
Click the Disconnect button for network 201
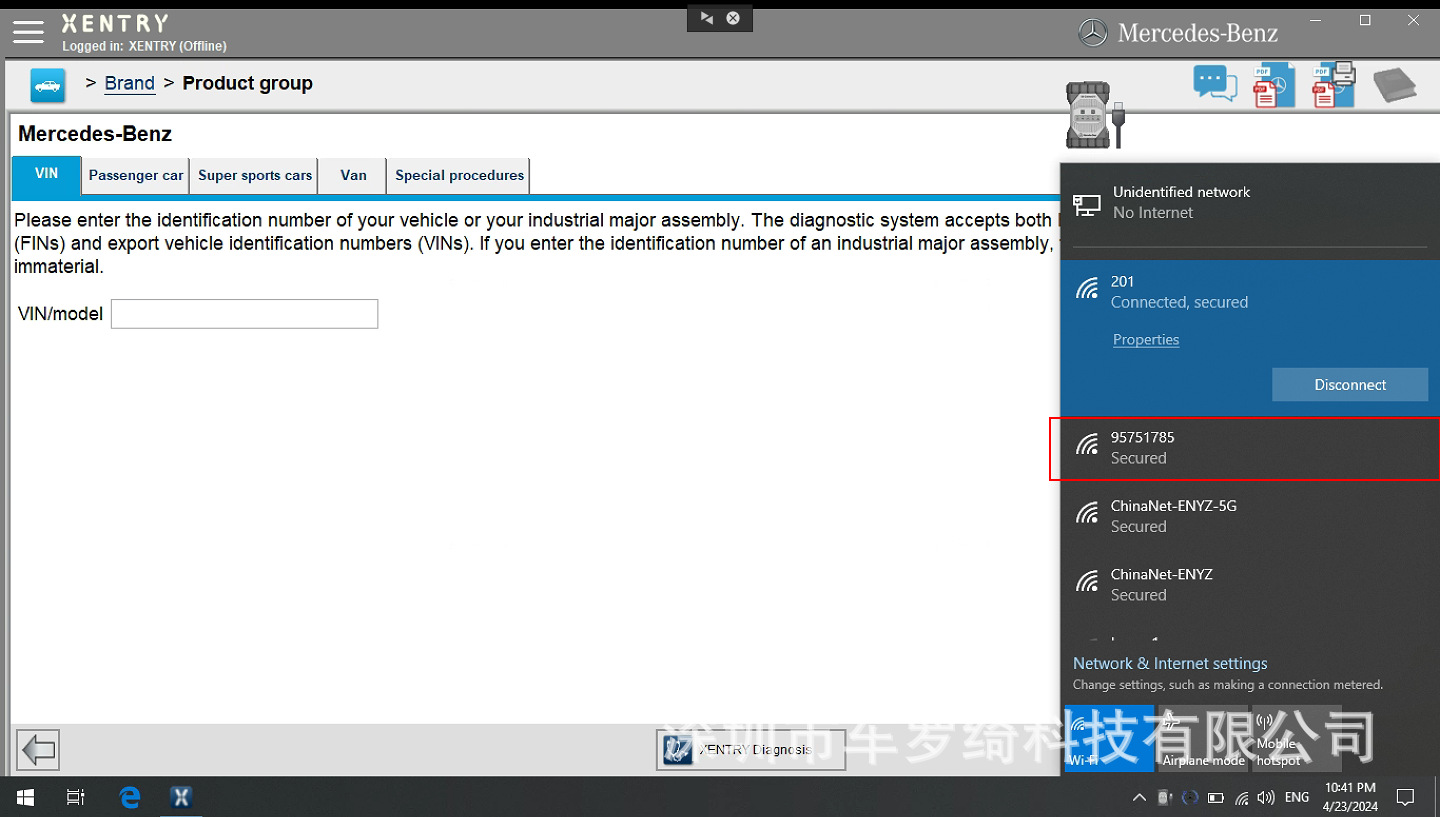coord(1350,385)
